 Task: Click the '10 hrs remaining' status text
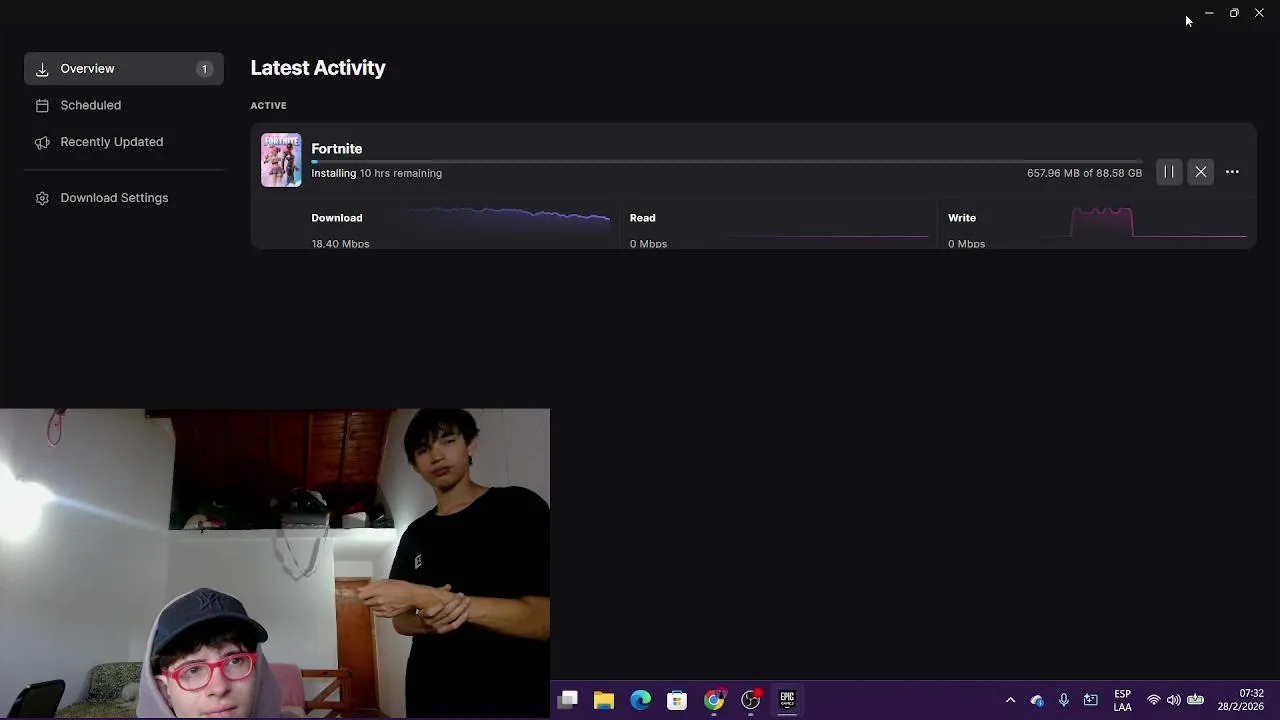tap(400, 173)
